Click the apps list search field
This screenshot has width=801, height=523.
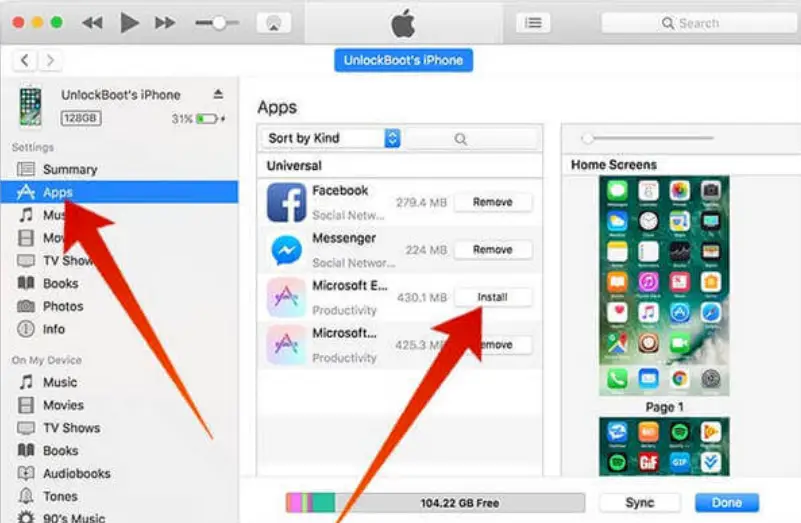(x=472, y=138)
